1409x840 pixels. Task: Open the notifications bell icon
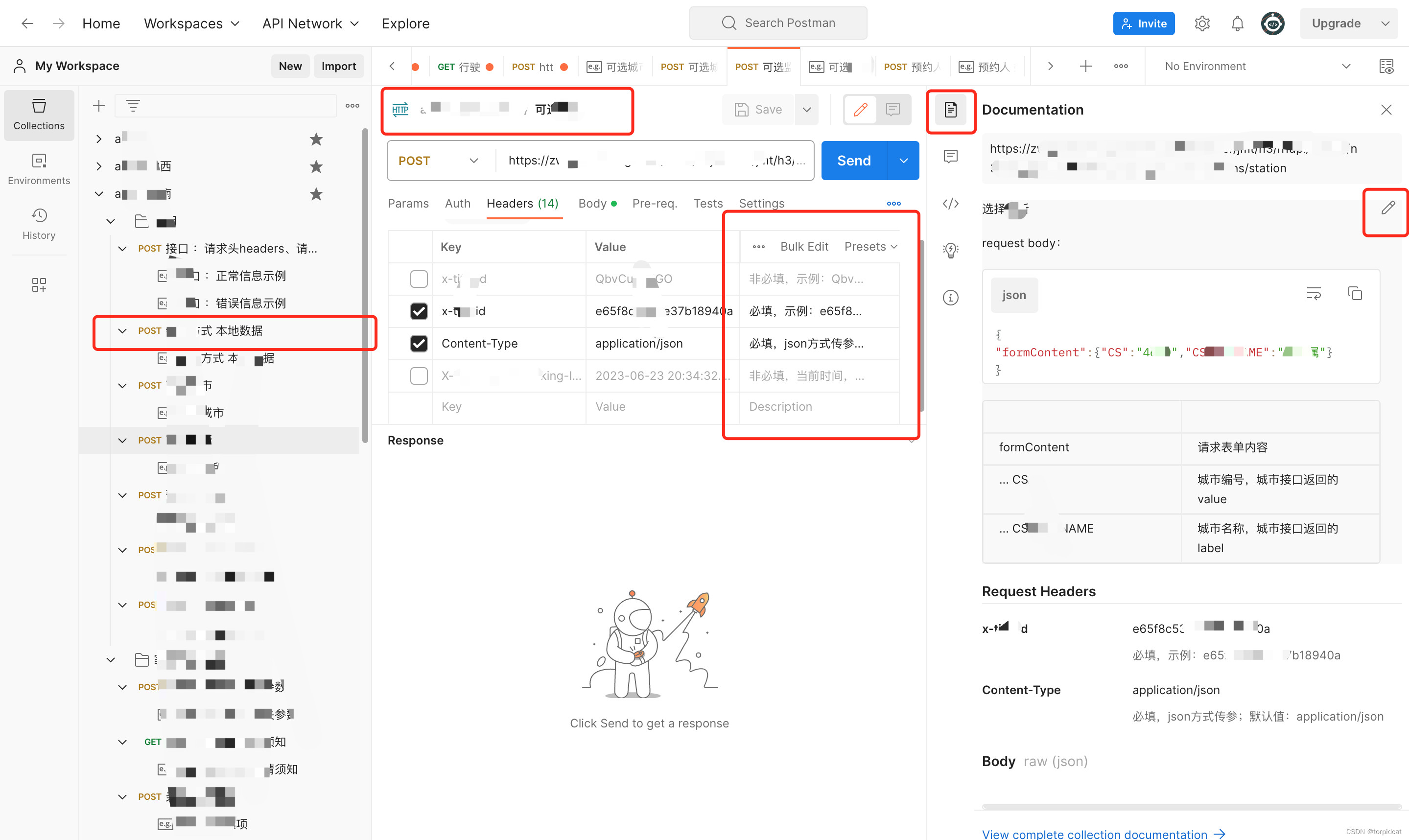tap(1237, 24)
